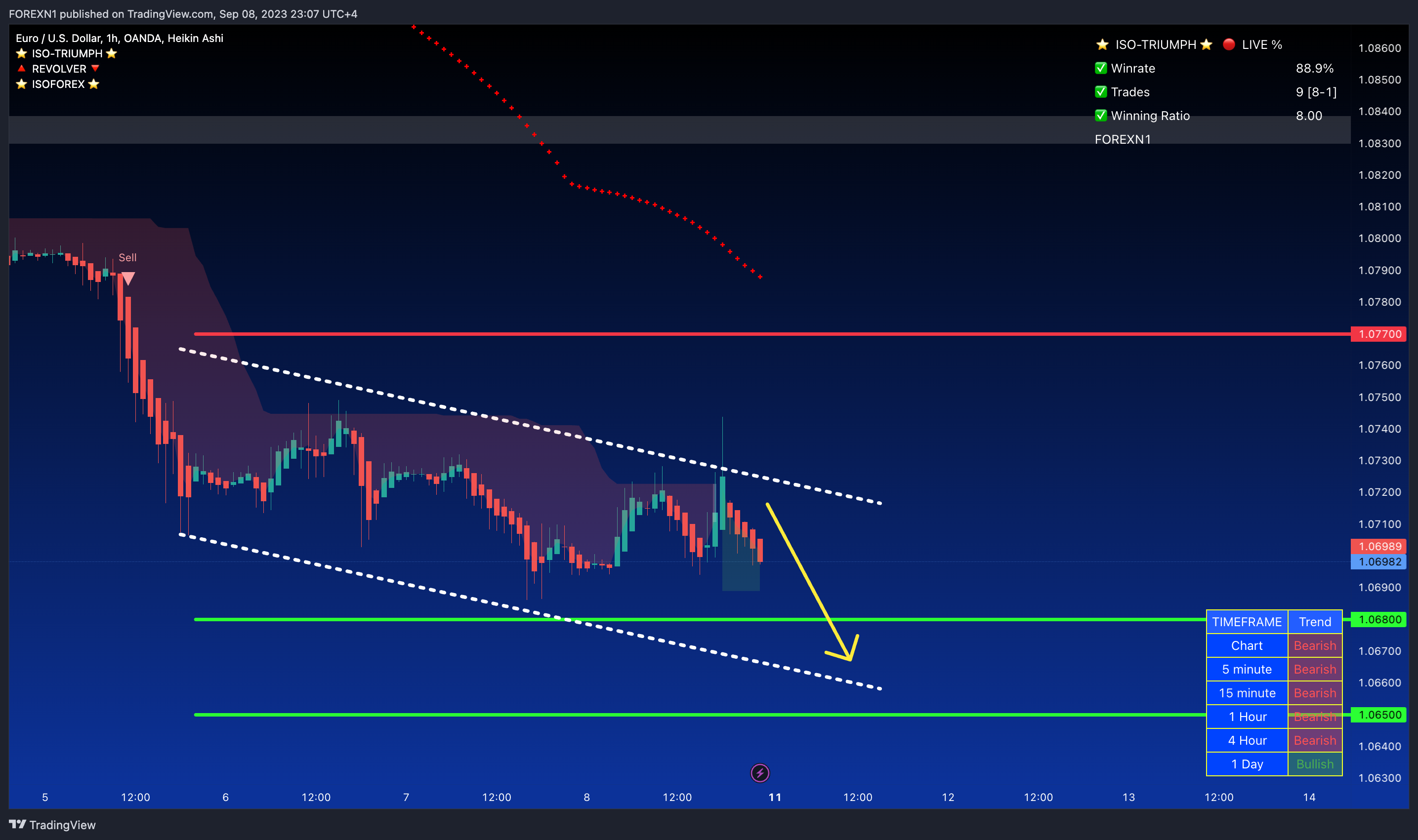Click the Euro / U.S. Dollar symbol title
Screen dimensions: 1418x840
click(120, 38)
